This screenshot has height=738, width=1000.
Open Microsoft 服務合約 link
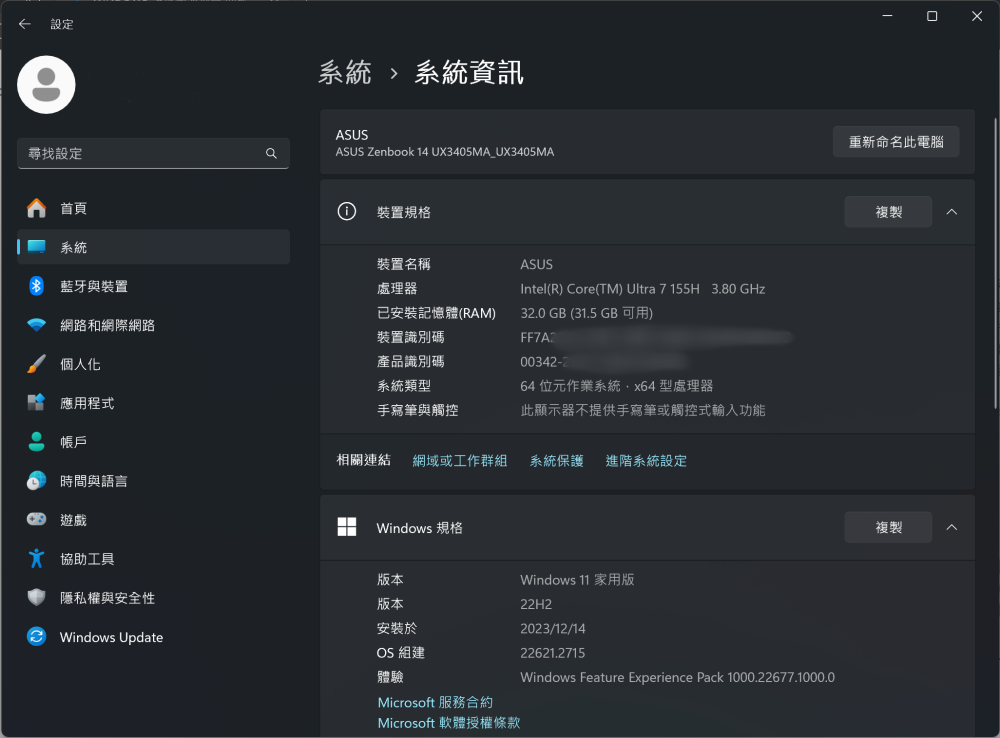tap(435, 702)
